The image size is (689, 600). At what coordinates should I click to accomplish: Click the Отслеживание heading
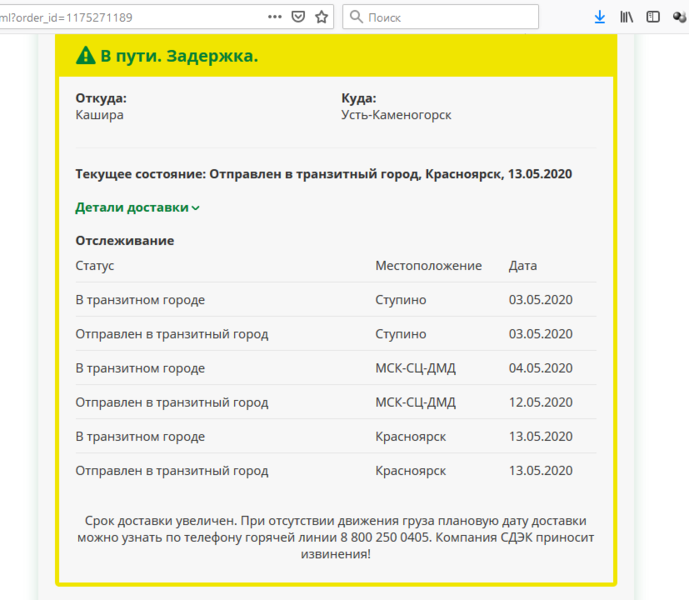coord(125,240)
